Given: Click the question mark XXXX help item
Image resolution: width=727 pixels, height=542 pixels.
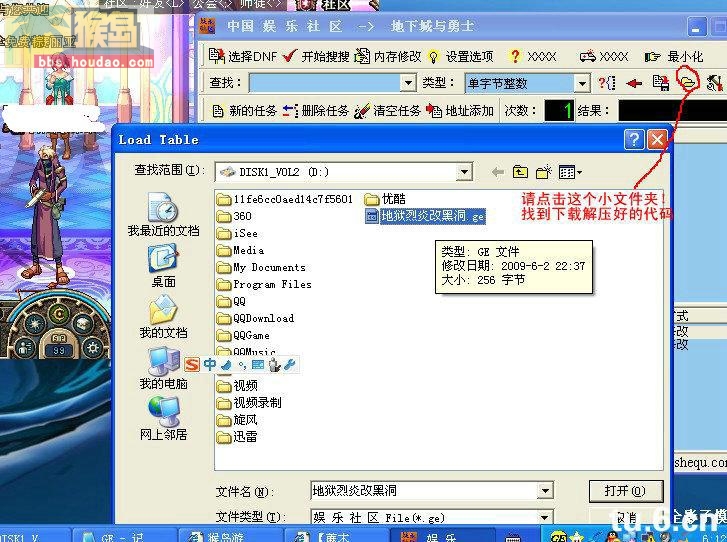Looking at the screenshot, I should tap(532, 56).
